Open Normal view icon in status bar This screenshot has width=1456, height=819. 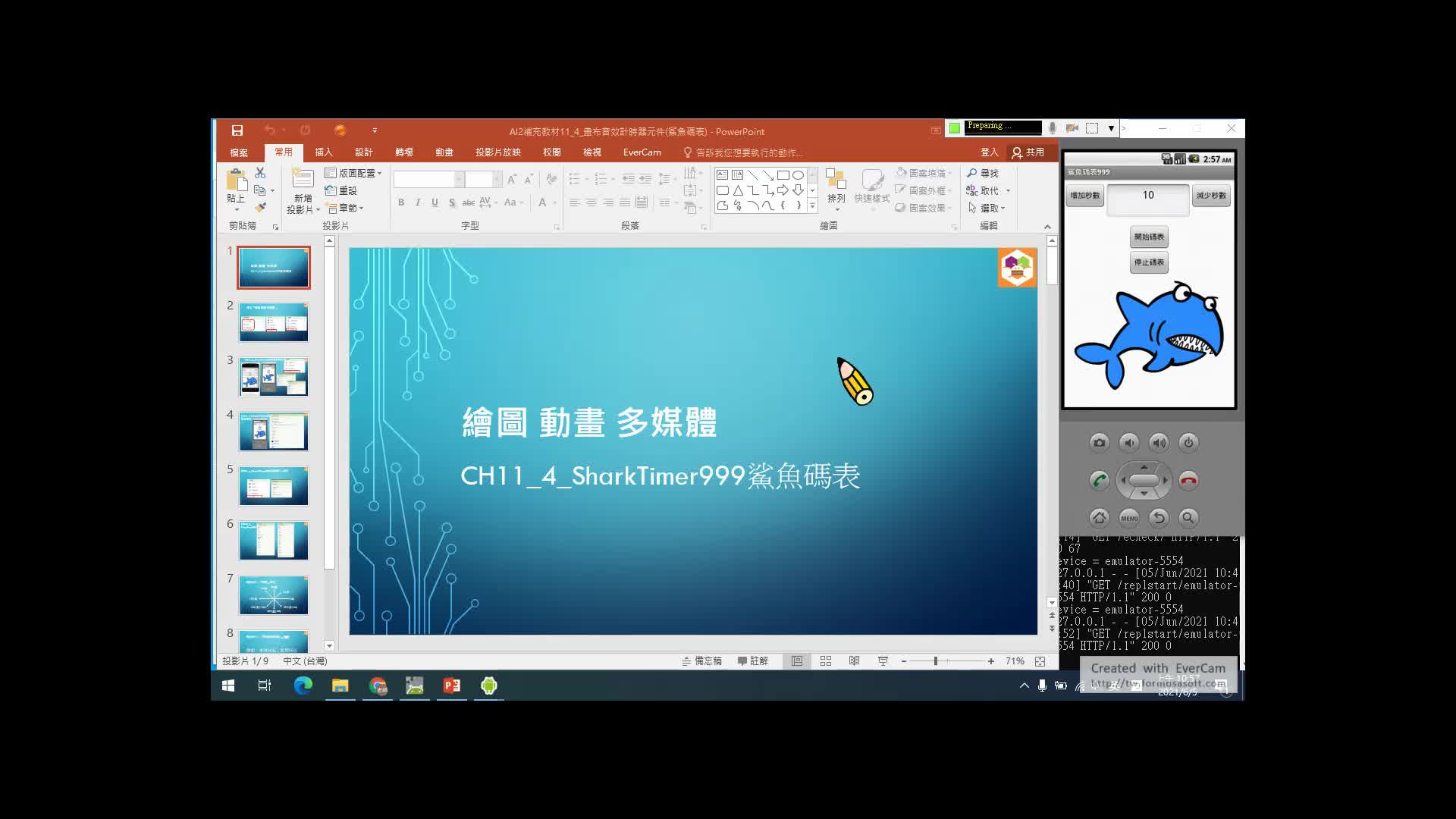(797, 661)
